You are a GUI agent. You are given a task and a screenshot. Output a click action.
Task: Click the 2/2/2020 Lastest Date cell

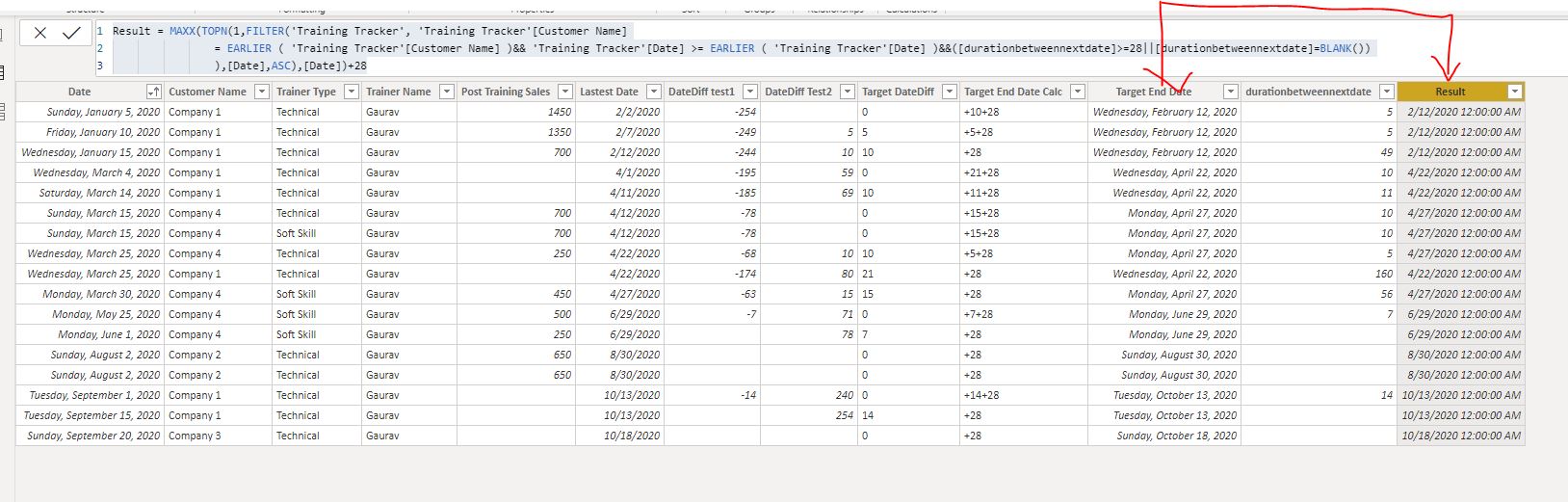(619, 112)
